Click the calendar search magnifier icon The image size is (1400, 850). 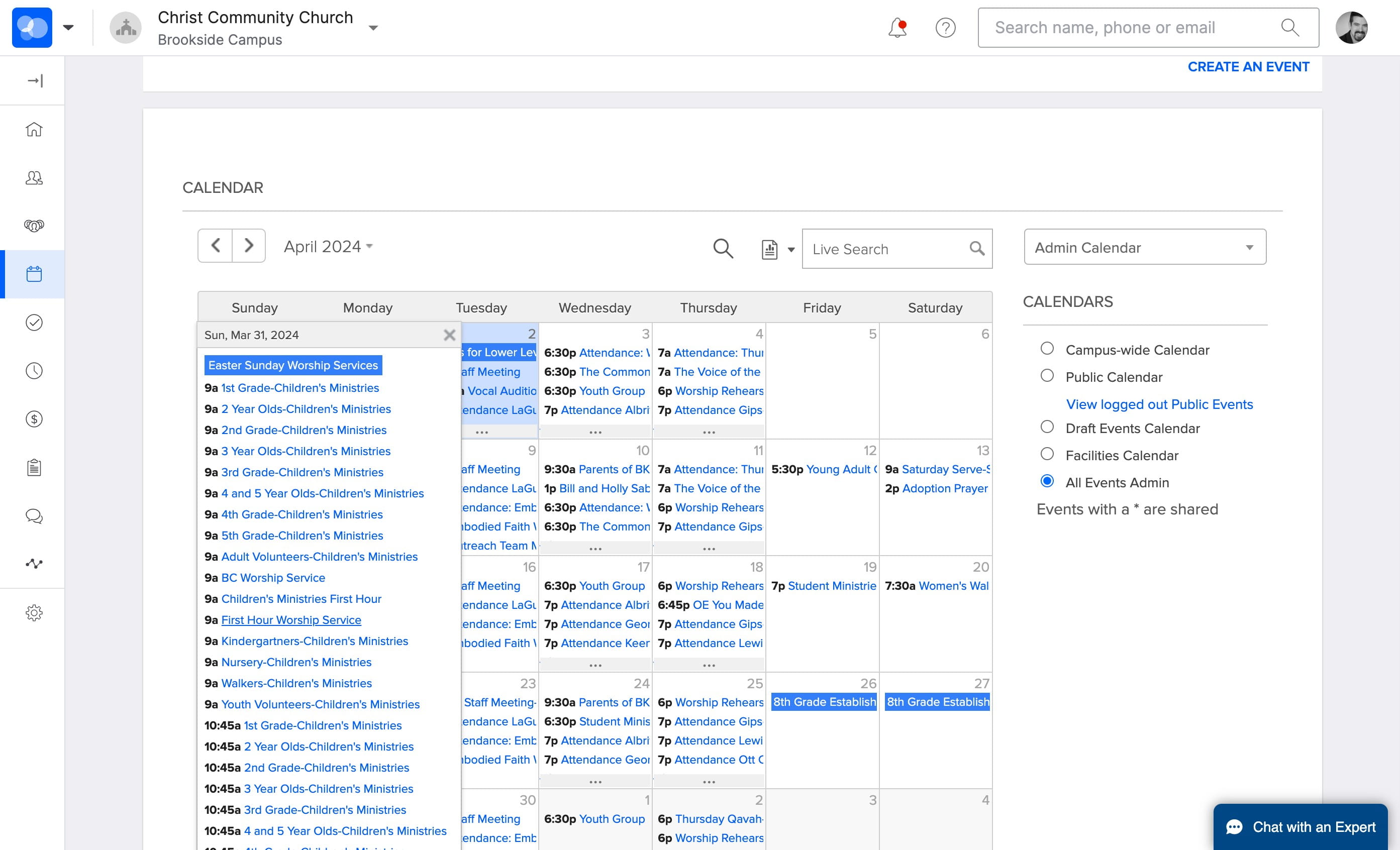723,248
